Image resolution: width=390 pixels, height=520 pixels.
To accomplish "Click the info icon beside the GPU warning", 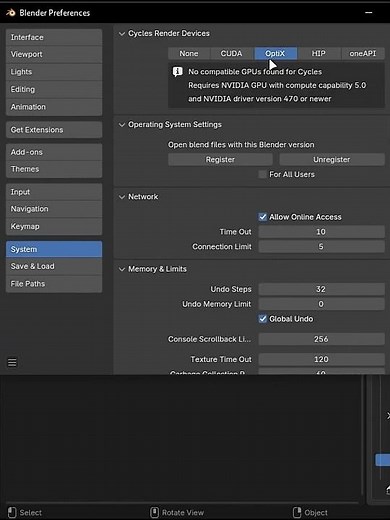I will coord(177,72).
